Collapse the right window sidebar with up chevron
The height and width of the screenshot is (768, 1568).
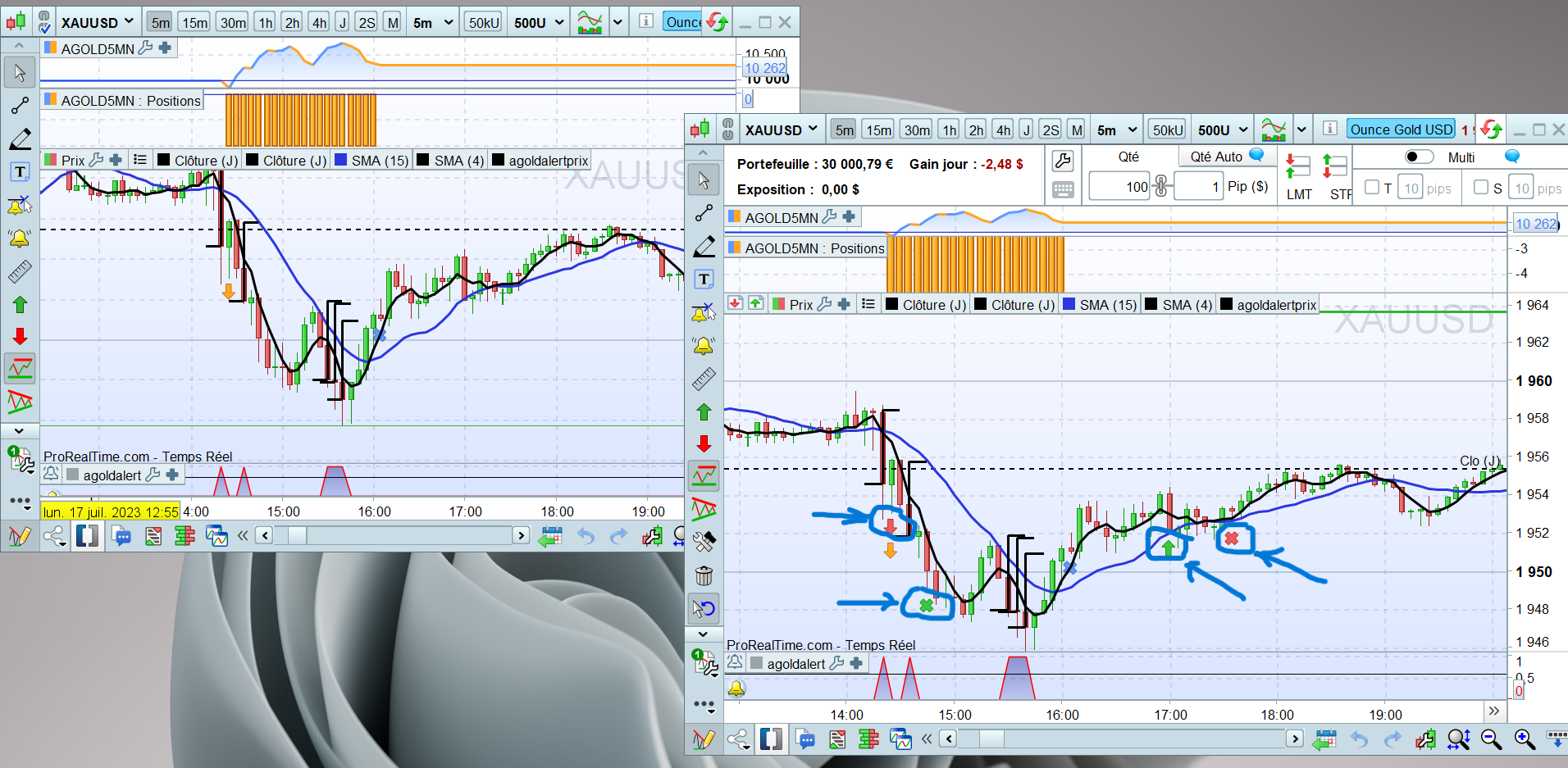[703, 152]
